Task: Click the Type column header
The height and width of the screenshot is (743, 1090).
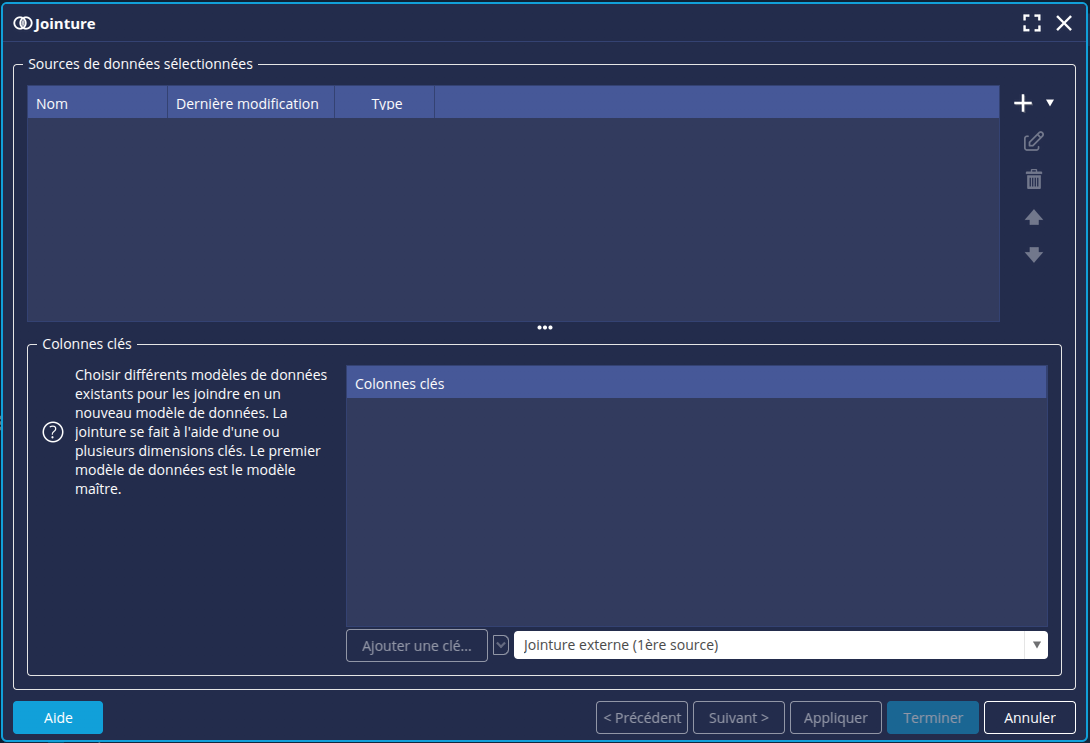Action: [x=386, y=103]
